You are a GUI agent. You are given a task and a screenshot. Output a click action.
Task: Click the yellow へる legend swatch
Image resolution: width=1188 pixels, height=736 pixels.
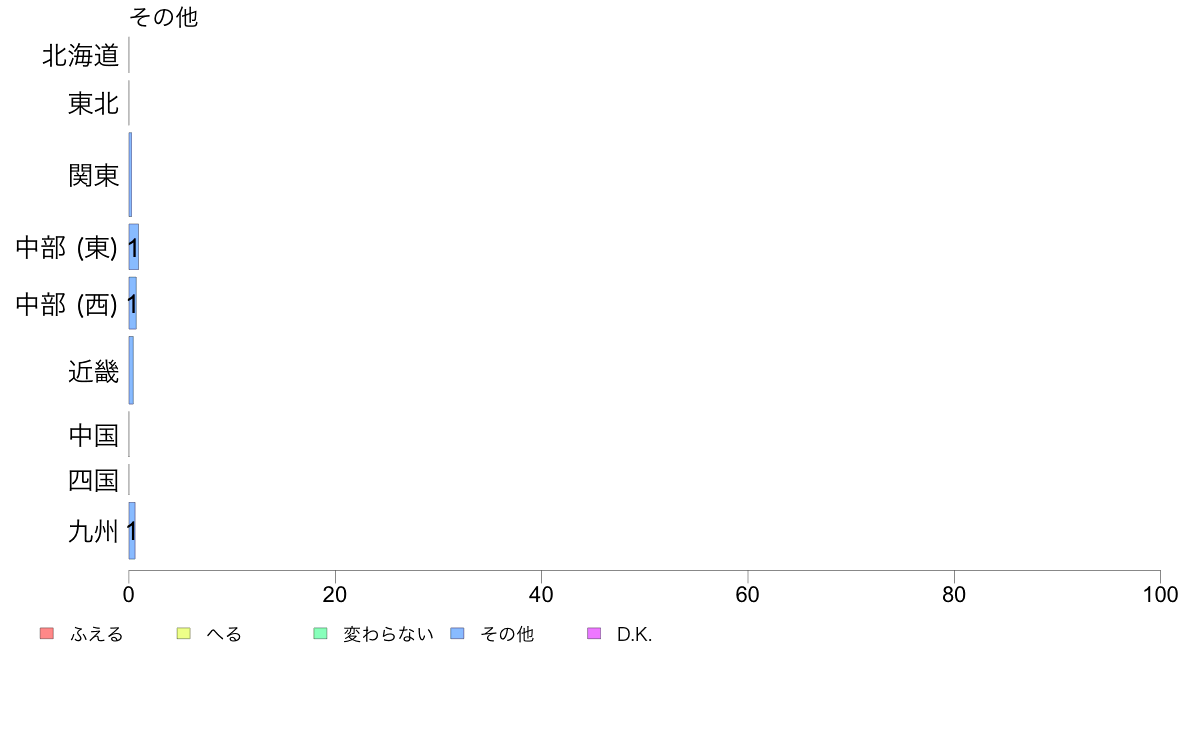coord(183,634)
